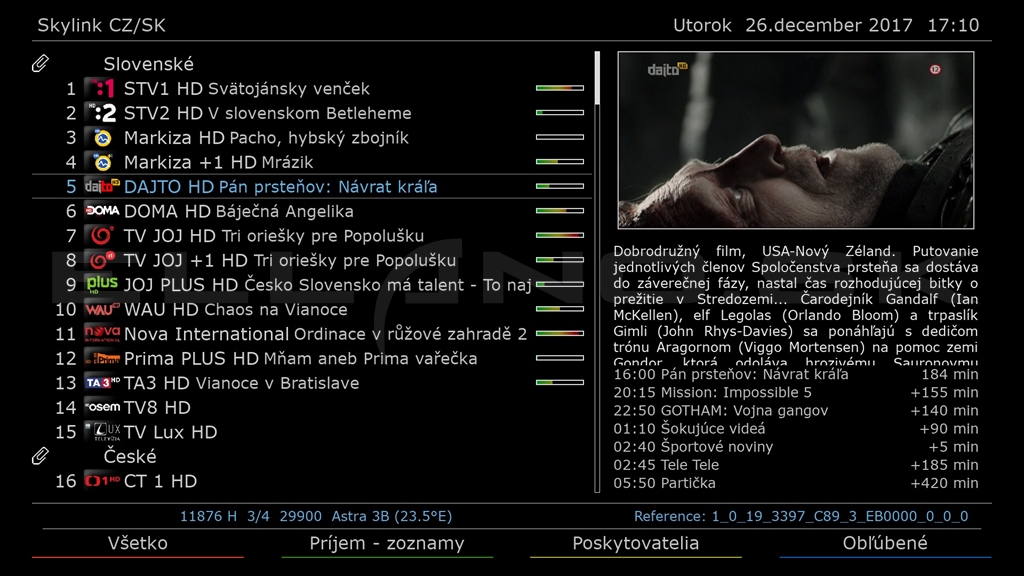Viewport: 1024px width, 576px height.
Task: Choose the TV JOJ HD channel logo
Action: 102,236
